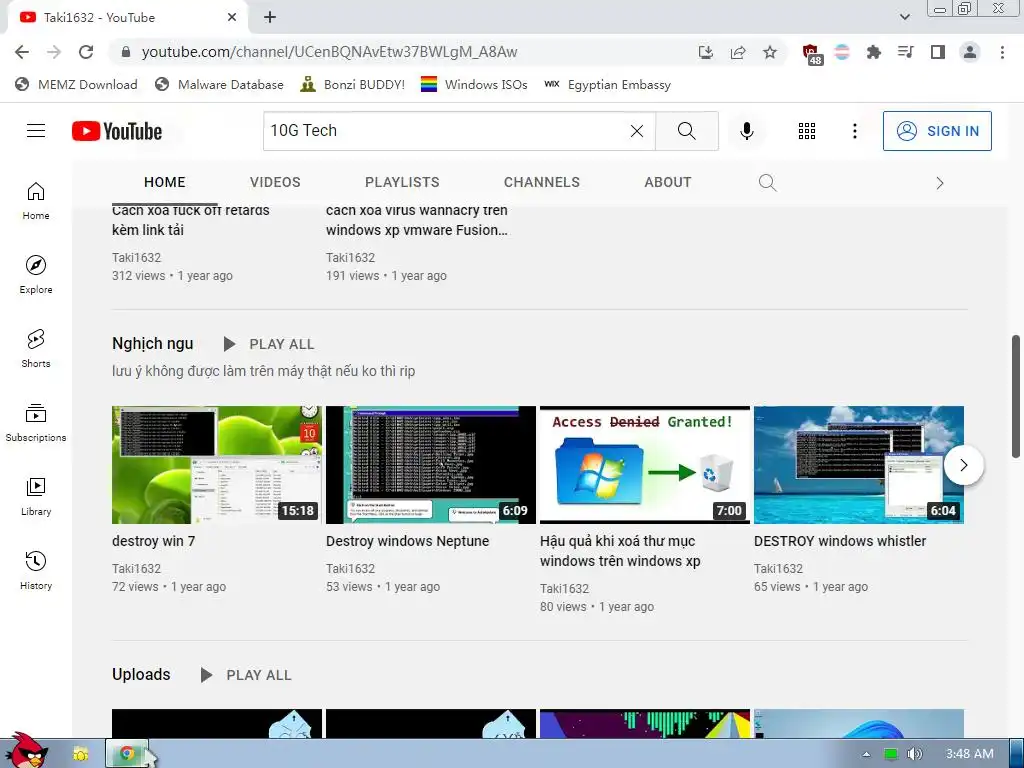This screenshot has width=1024, height=768.
Task: Open Subscriptions in the sidebar
Action: coord(36,423)
